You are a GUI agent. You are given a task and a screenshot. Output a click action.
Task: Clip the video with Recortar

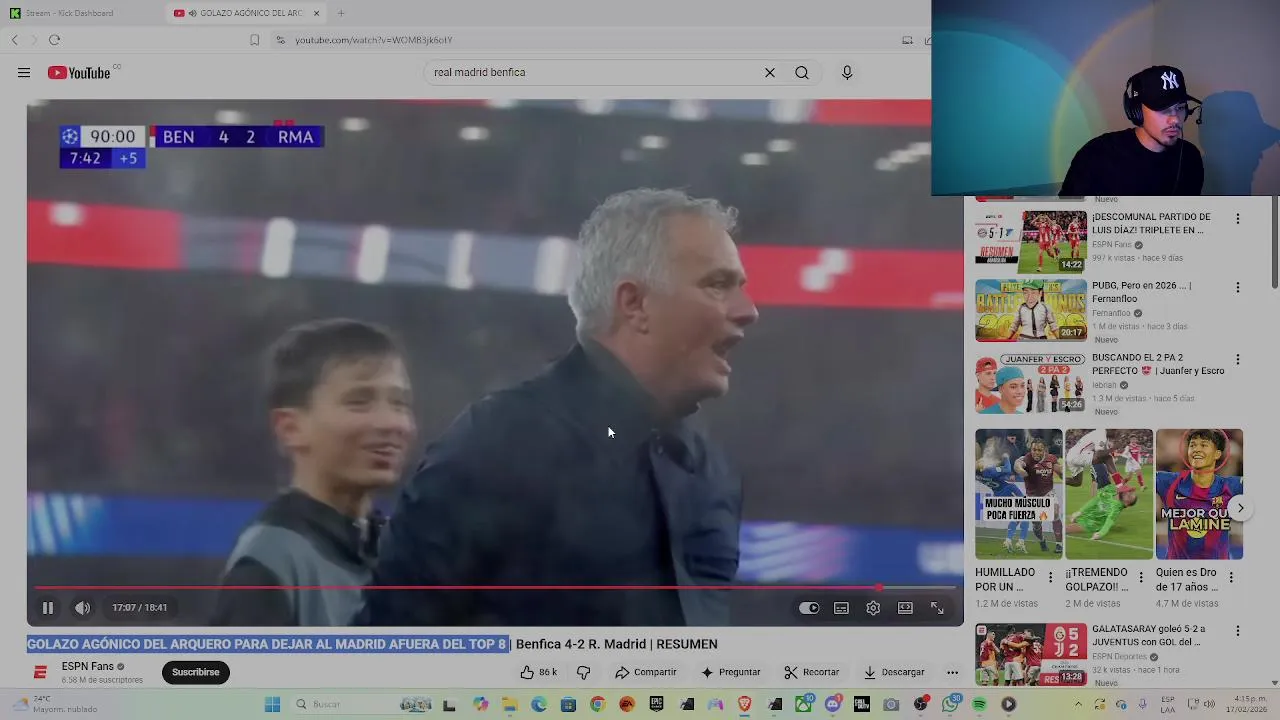click(x=812, y=672)
